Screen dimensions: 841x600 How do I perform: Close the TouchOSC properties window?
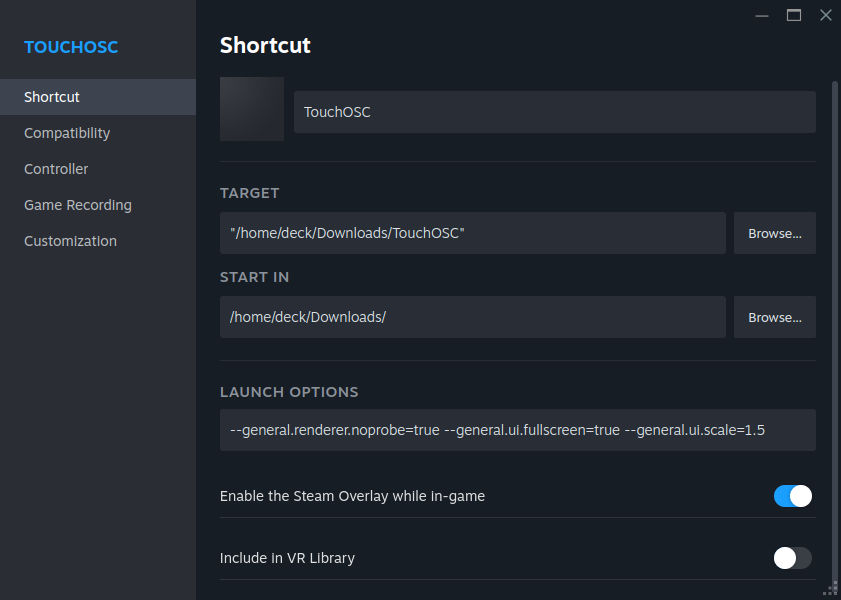click(825, 15)
